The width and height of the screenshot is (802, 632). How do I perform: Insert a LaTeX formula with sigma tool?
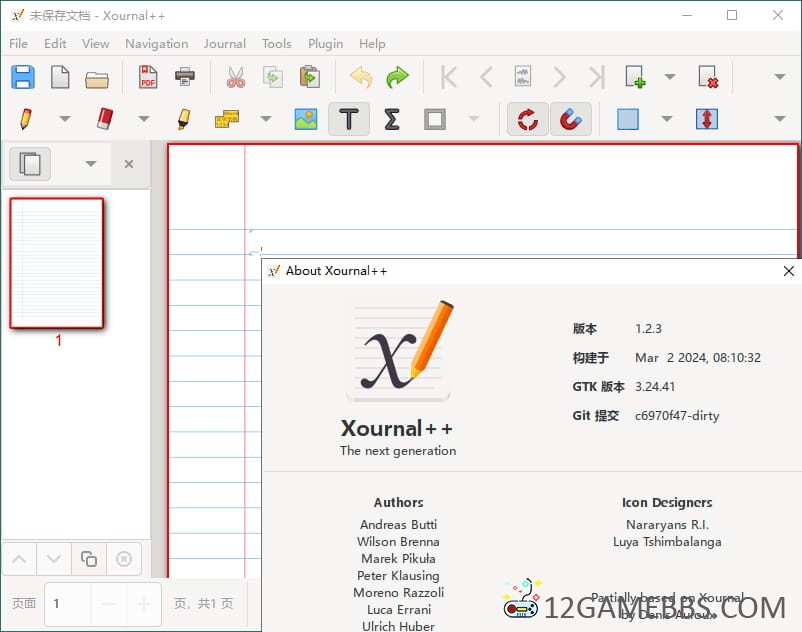pyautogui.click(x=392, y=119)
